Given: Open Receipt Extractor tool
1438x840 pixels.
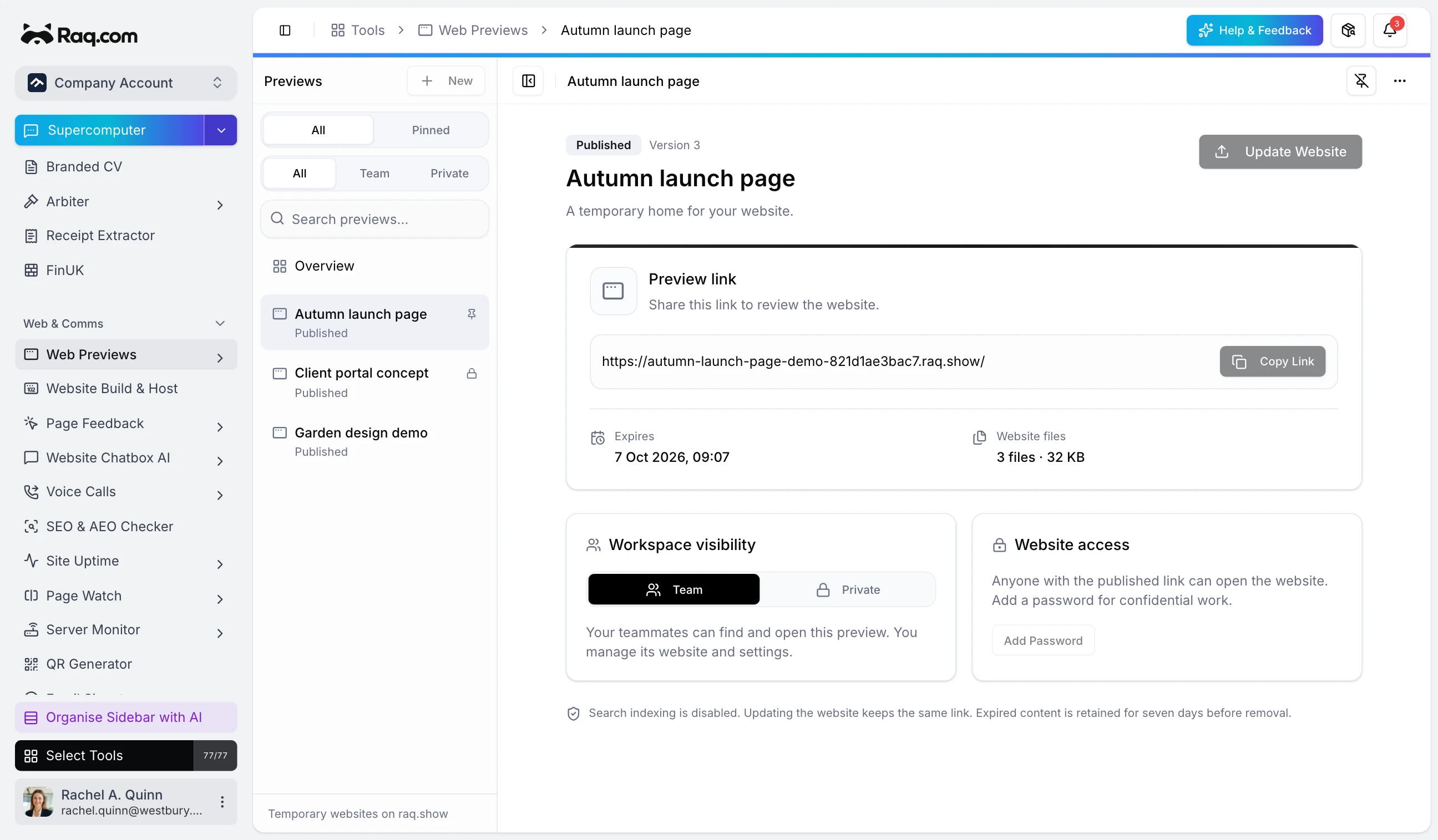Looking at the screenshot, I should 126,236.
